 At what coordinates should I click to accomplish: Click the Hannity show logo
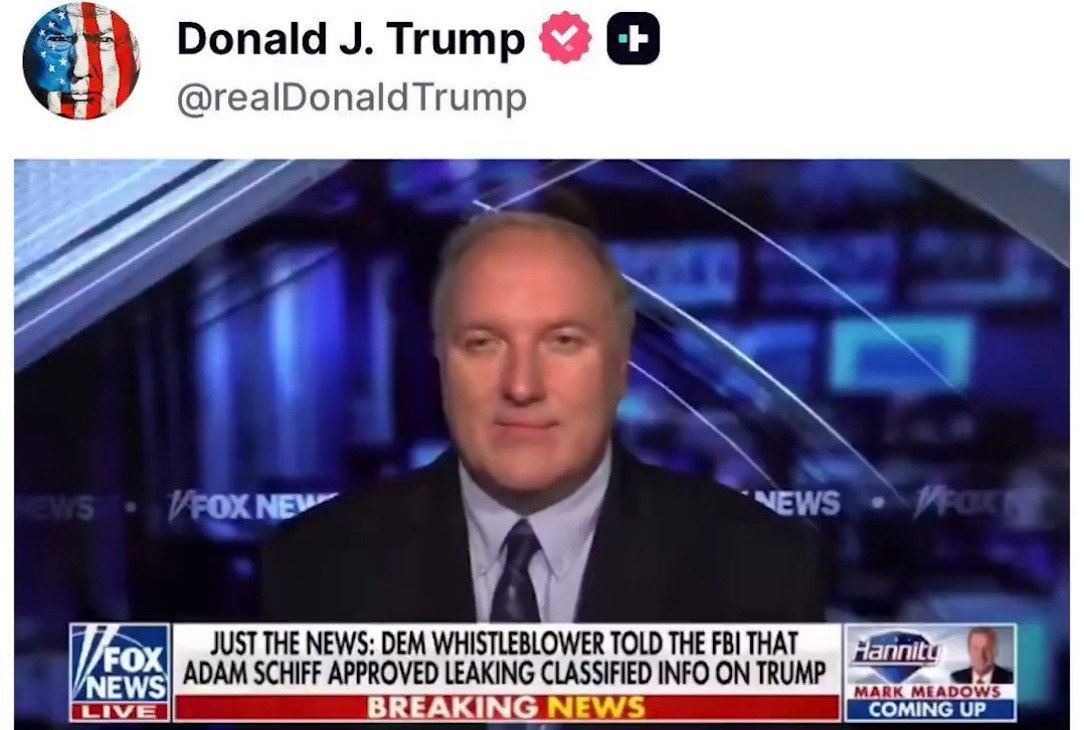pyautogui.click(x=897, y=651)
